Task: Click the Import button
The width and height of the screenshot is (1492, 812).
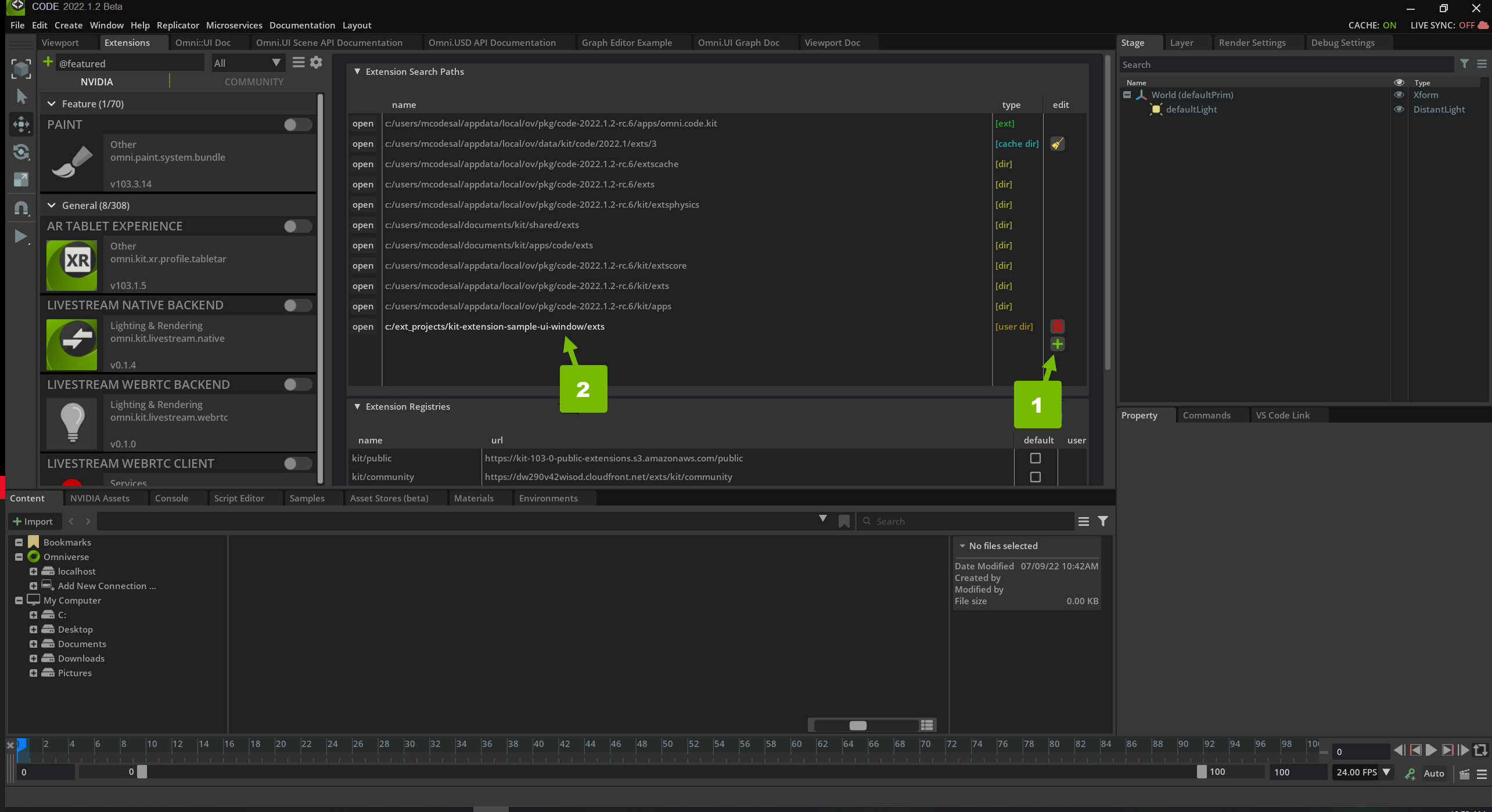Action: (x=34, y=522)
